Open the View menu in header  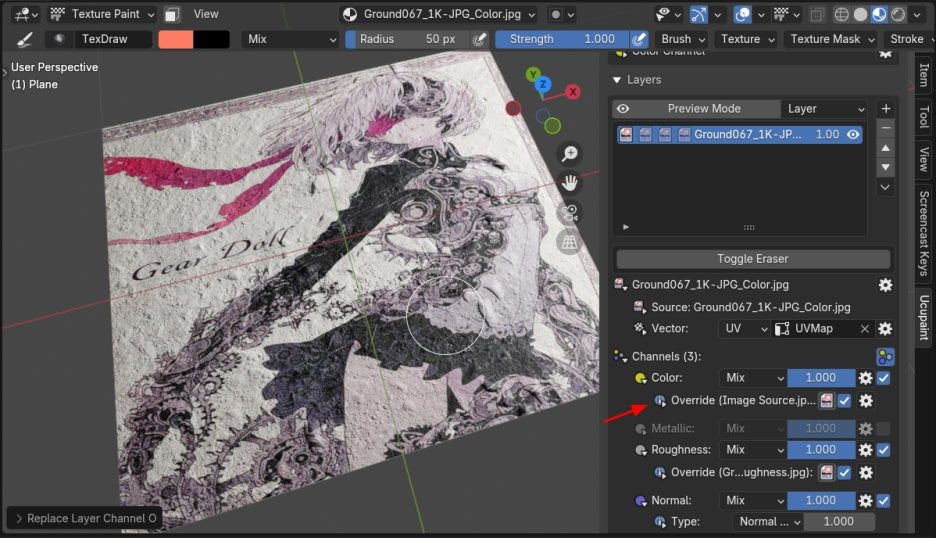(206, 14)
